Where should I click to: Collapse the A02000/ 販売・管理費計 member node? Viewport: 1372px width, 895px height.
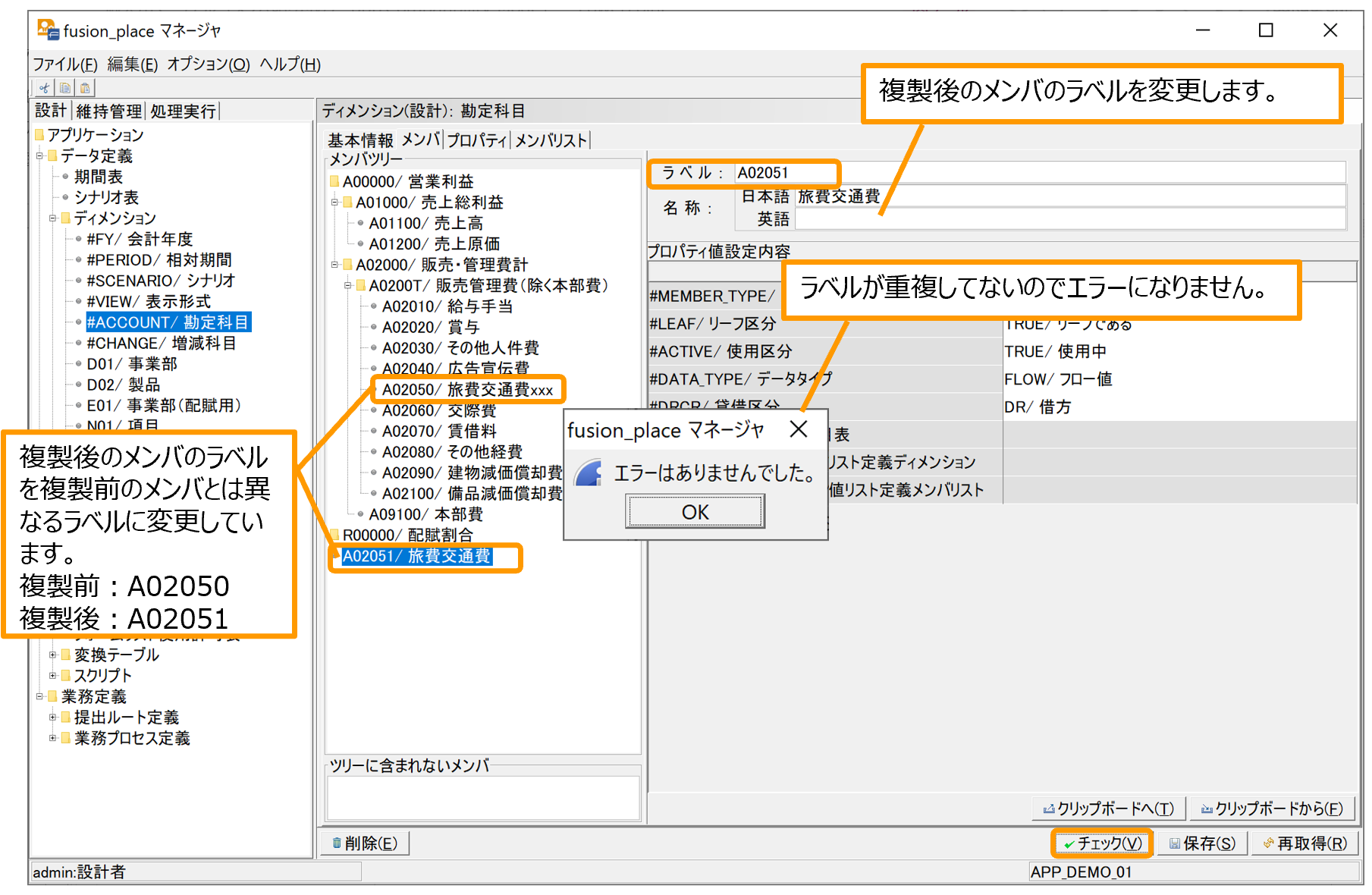tap(334, 265)
